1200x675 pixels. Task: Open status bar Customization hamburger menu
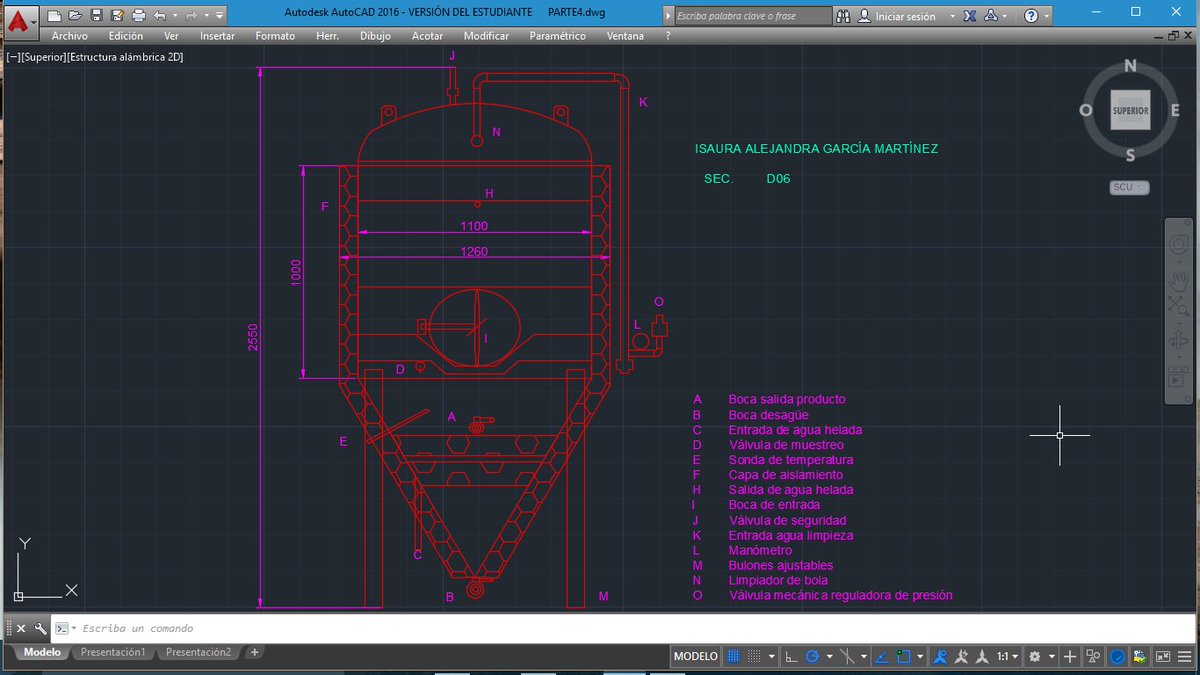click(x=1184, y=656)
